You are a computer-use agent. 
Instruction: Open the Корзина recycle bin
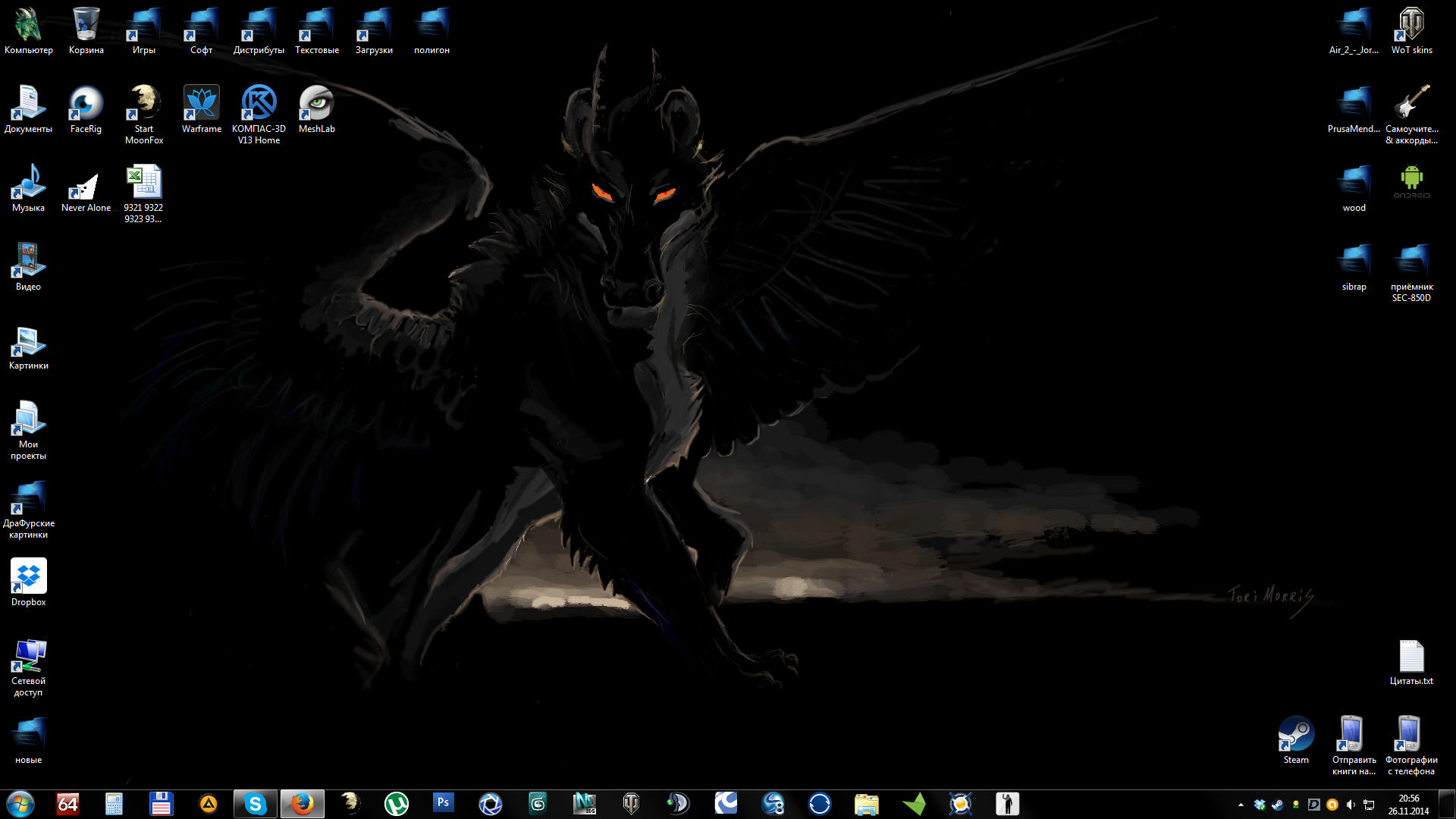[86, 25]
